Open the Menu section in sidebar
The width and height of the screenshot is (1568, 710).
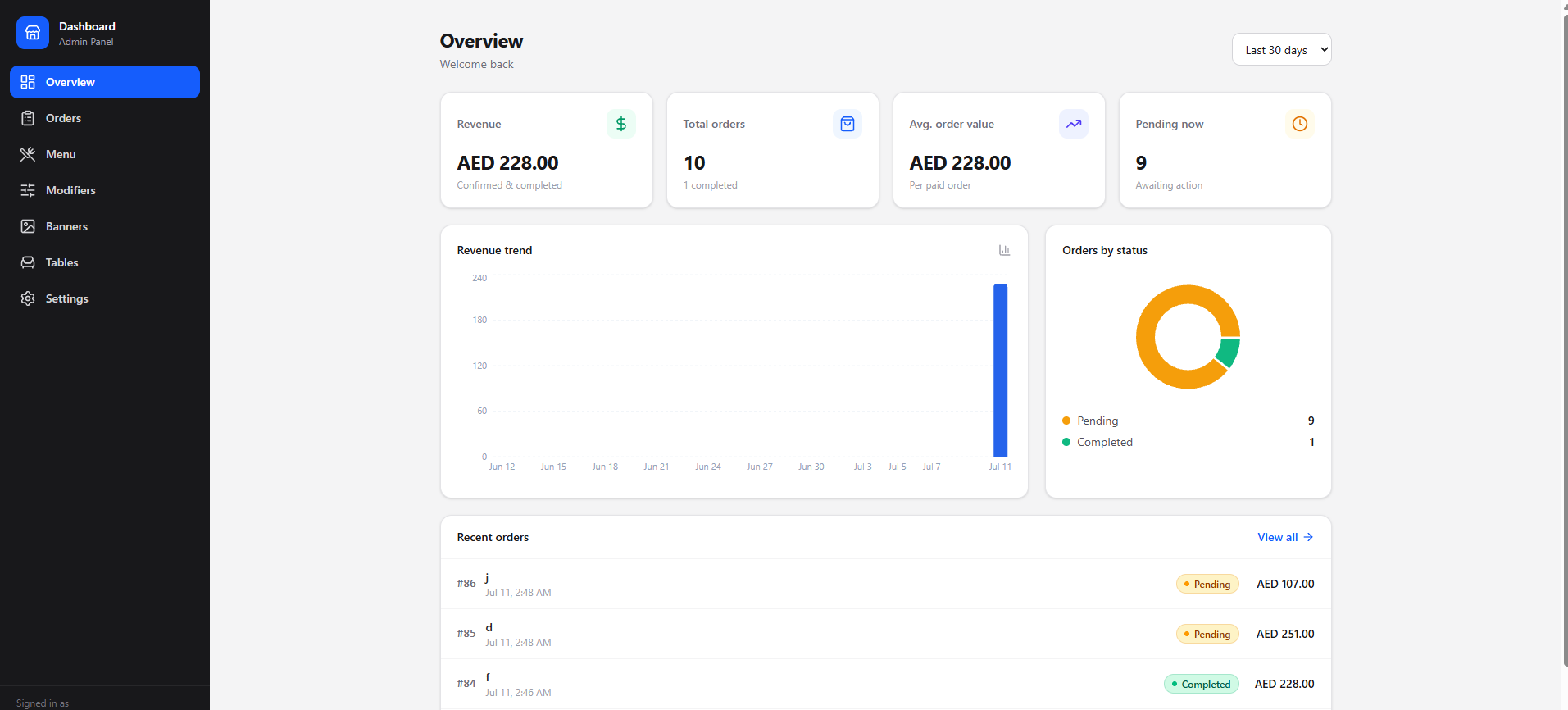105,154
